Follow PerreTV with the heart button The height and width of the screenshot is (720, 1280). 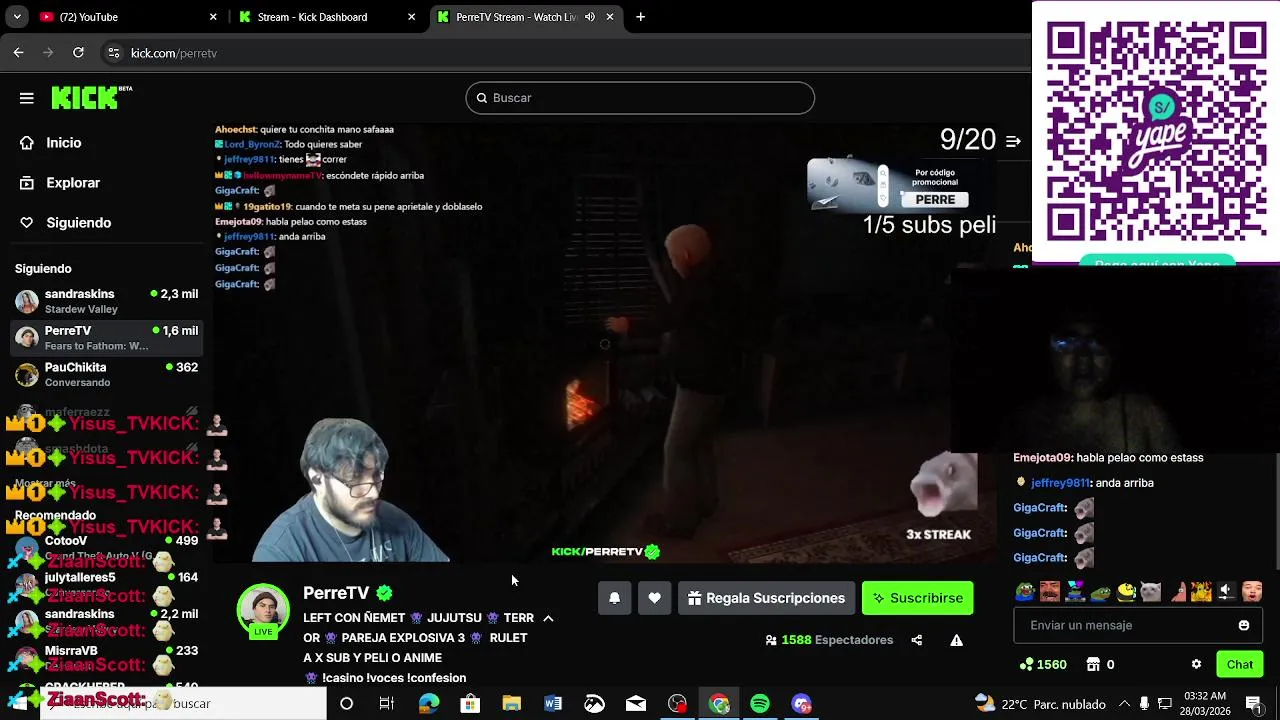click(654, 598)
